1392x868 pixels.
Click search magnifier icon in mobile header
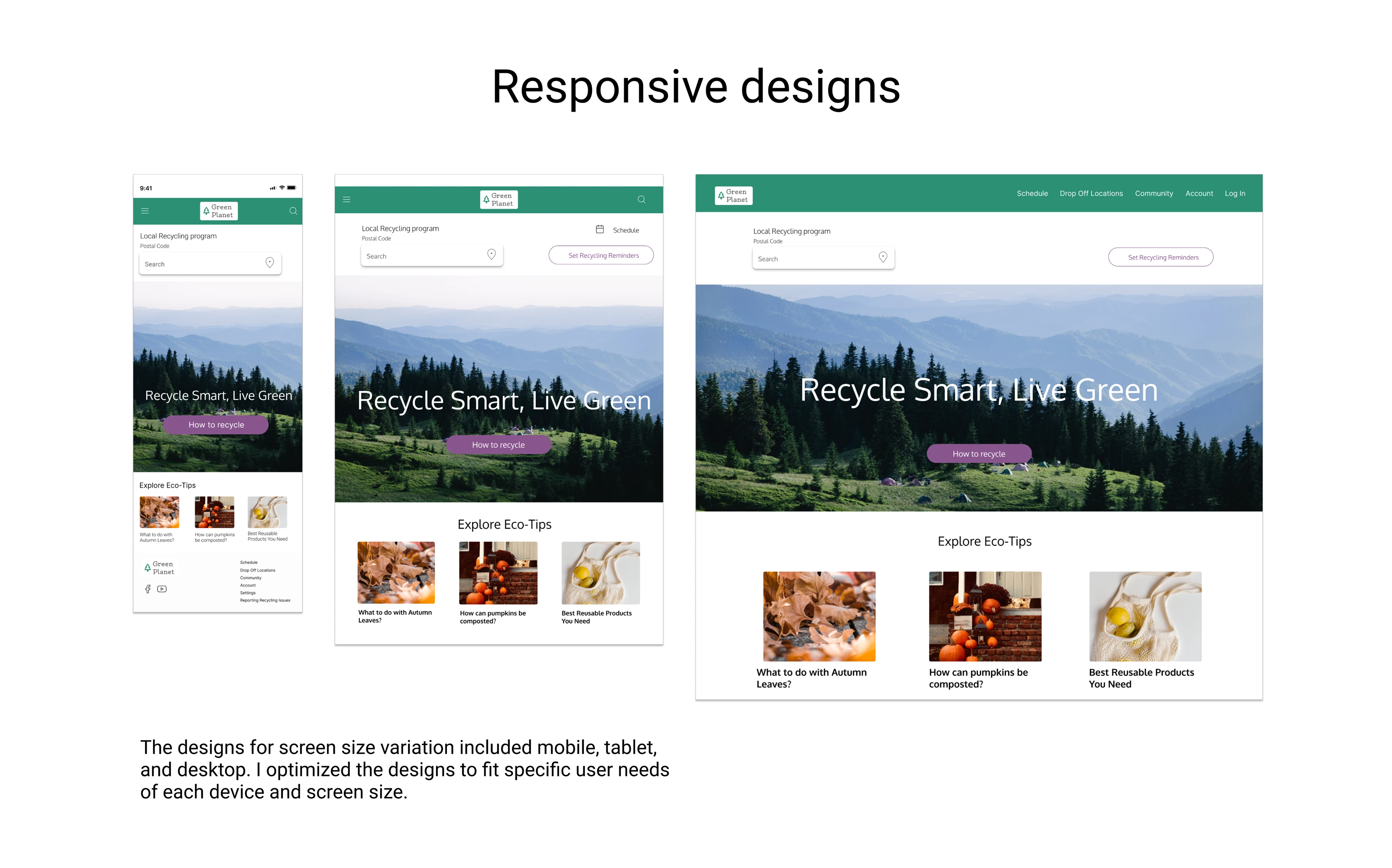293,211
